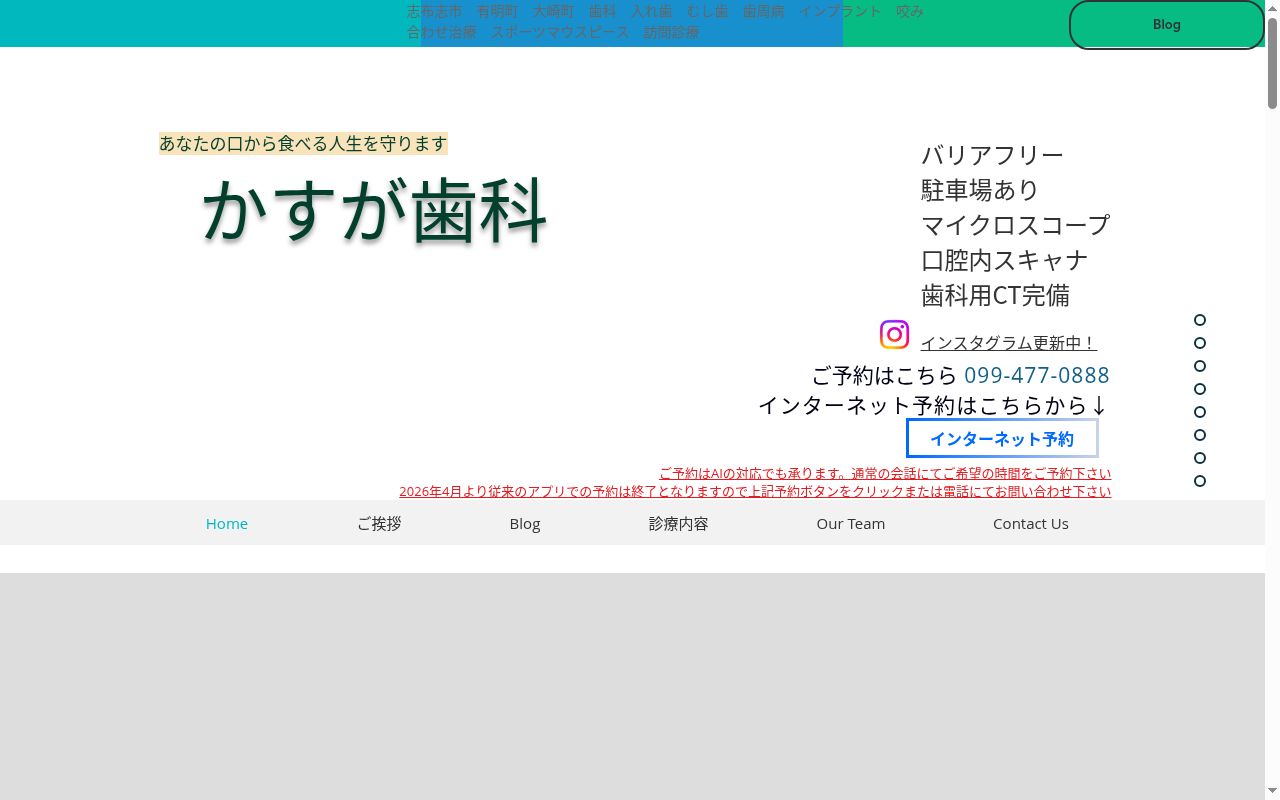Image resolution: width=1280 pixels, height=800 pixels.
Task: Open the Contact Us menu item
Action: click(1031, 523)
